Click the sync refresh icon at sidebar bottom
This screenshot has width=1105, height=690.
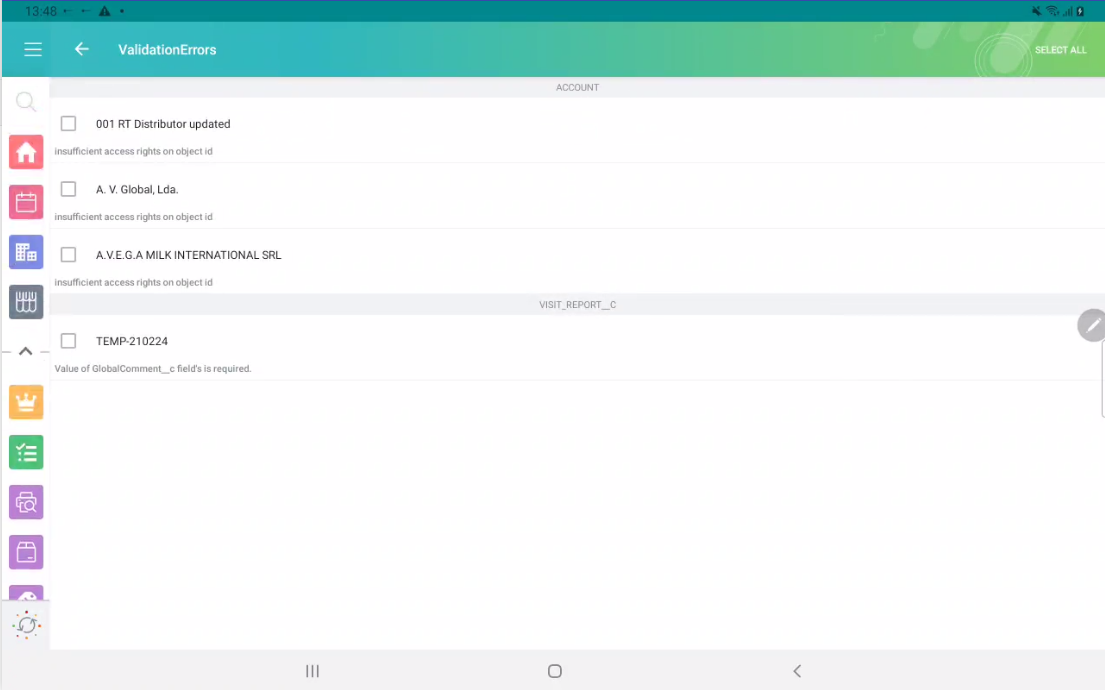(26, 624)
